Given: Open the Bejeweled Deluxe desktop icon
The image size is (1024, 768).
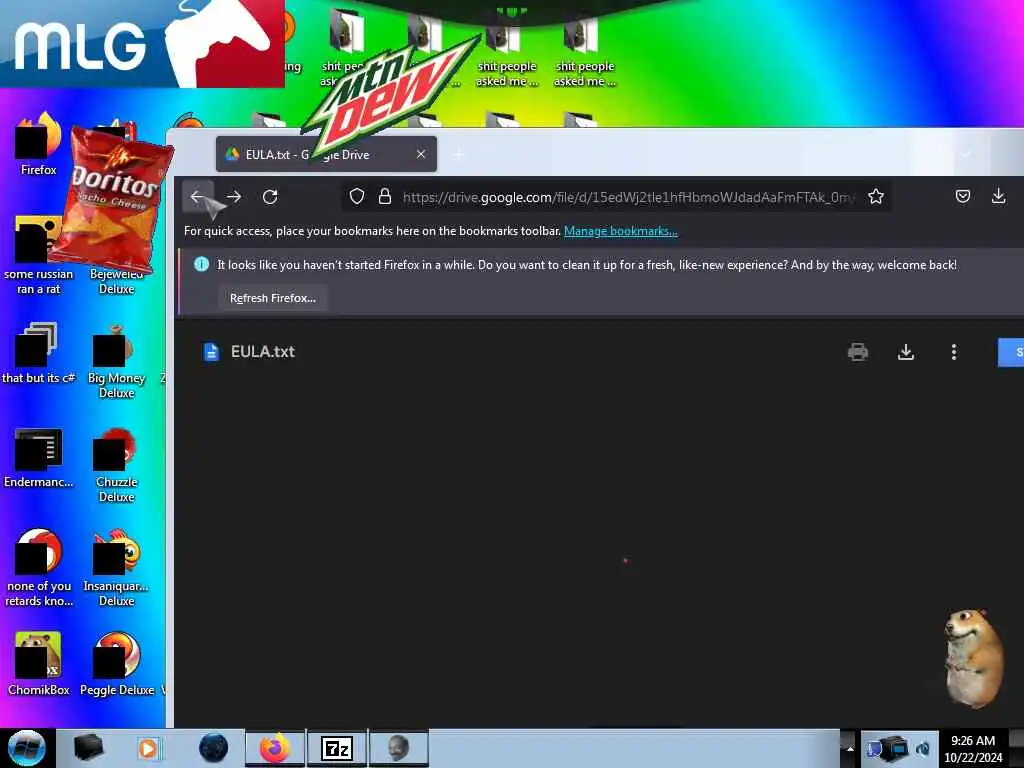Looking at the screenshot, I should tap(116, 281).
